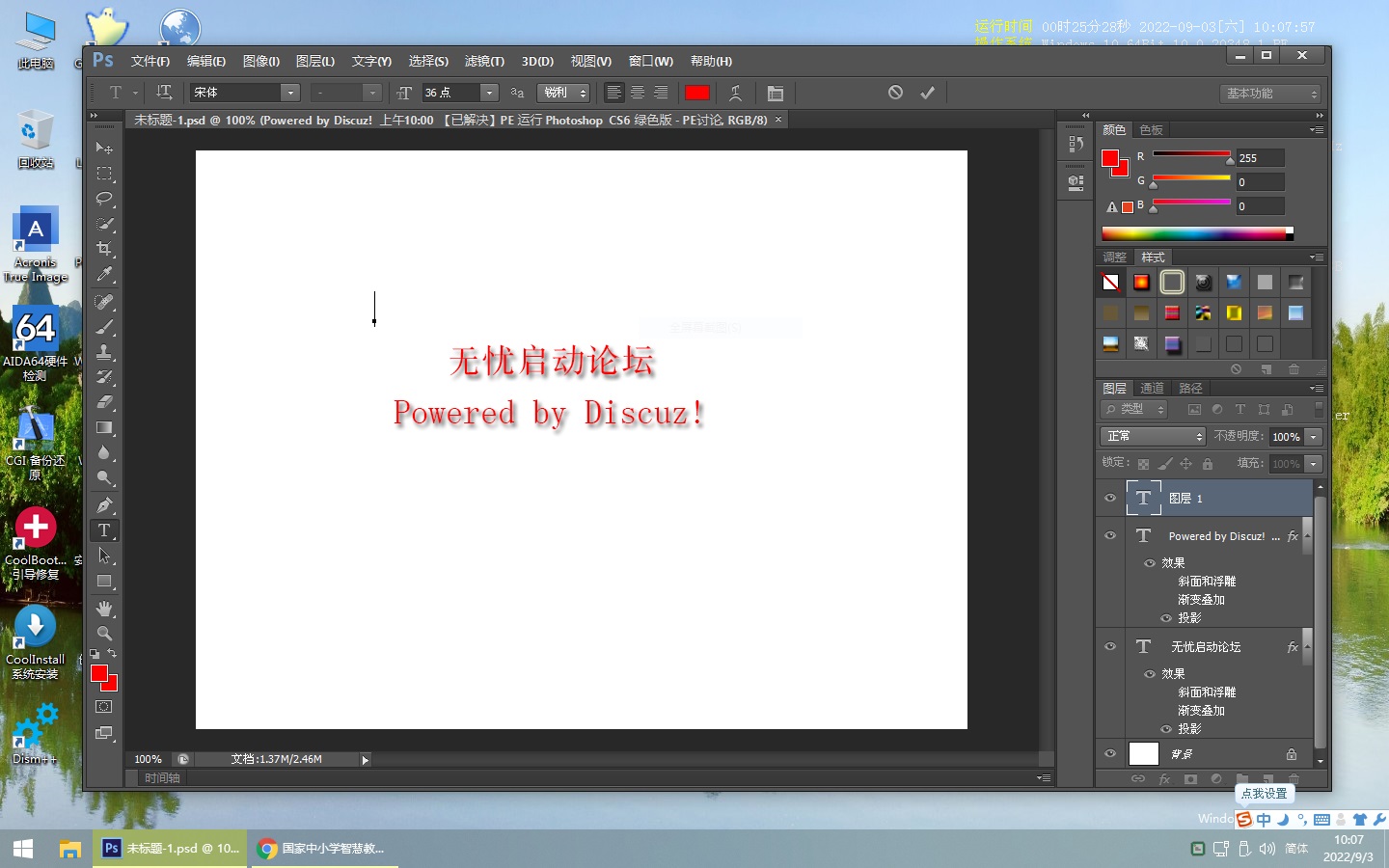Switch to the 调整 tab
Screen dimensions: 1389x868
[1114, 257]
